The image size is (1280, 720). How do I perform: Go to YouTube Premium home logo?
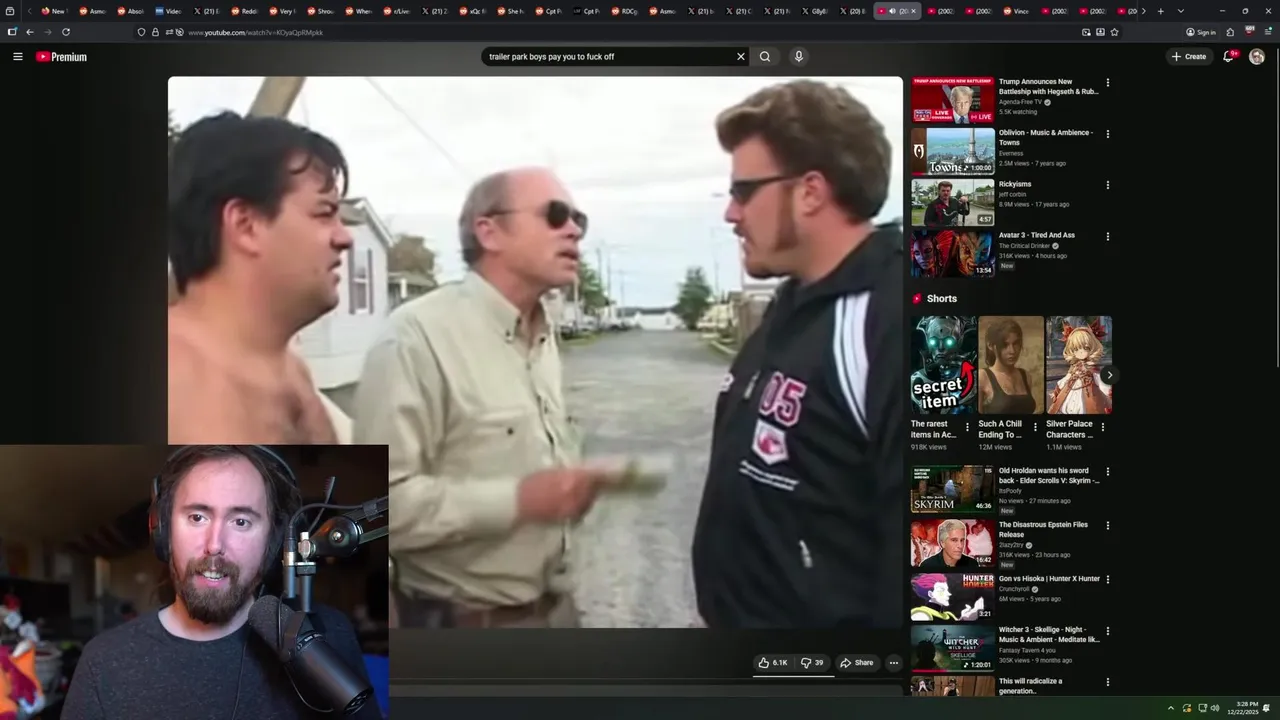[x=61, y=57]
